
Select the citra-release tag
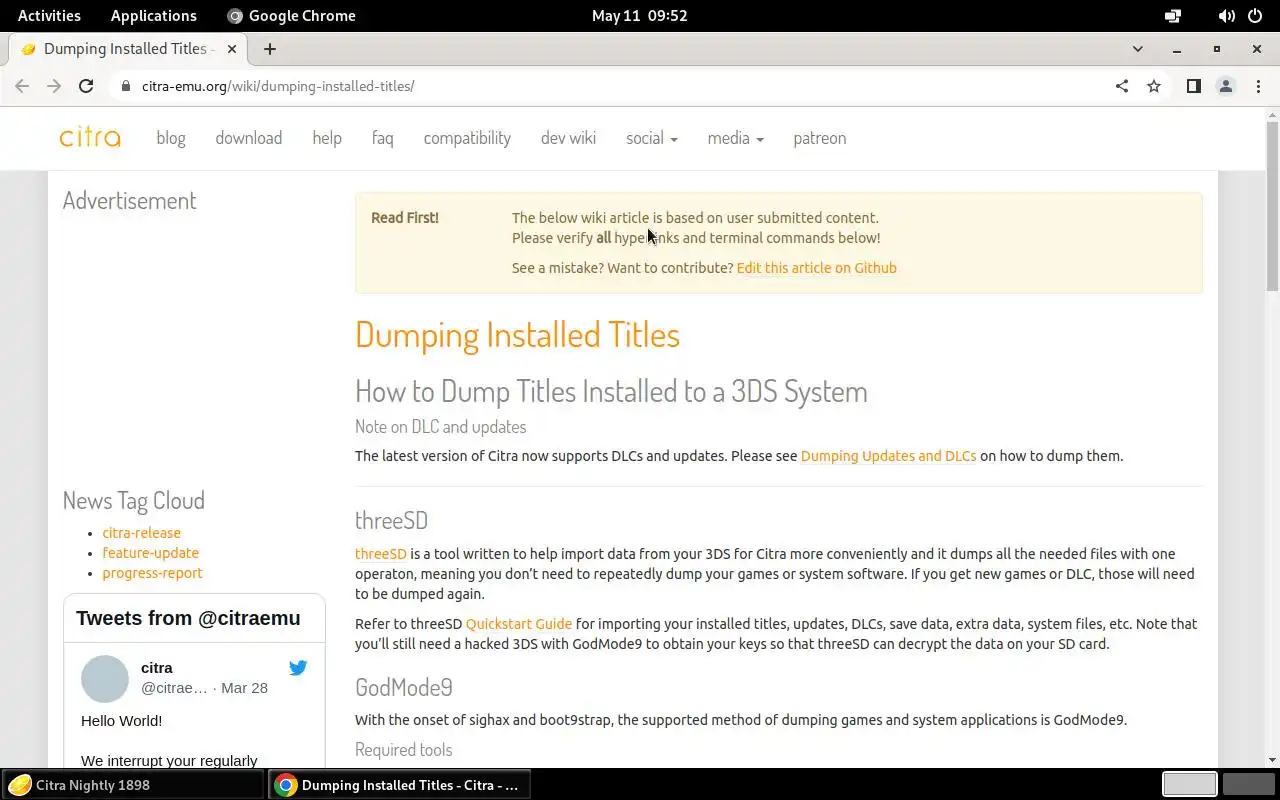coord(142,533)
